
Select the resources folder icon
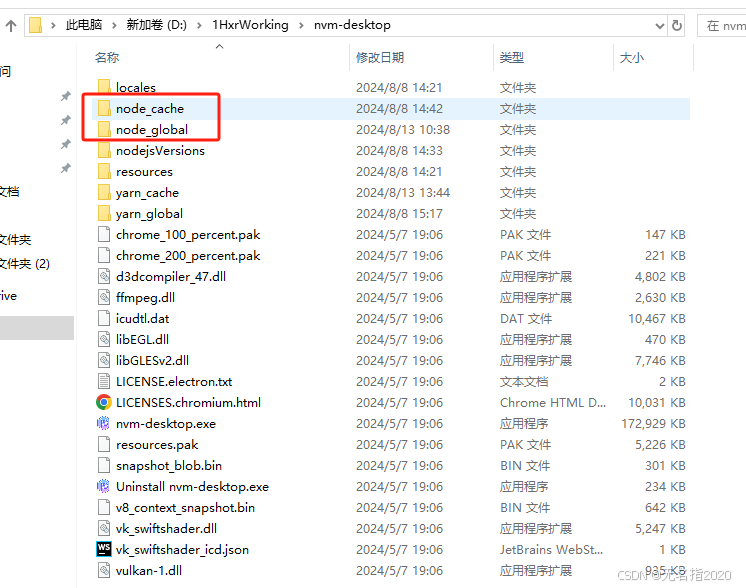click(104, 171)
